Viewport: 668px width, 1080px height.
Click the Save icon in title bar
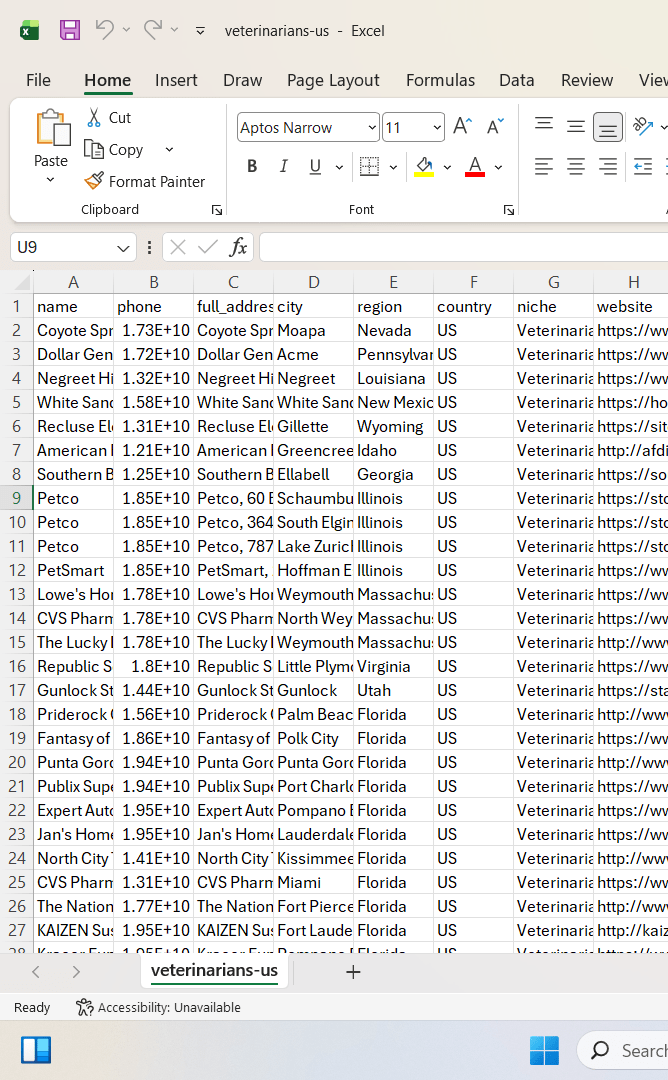click(70, 30)
